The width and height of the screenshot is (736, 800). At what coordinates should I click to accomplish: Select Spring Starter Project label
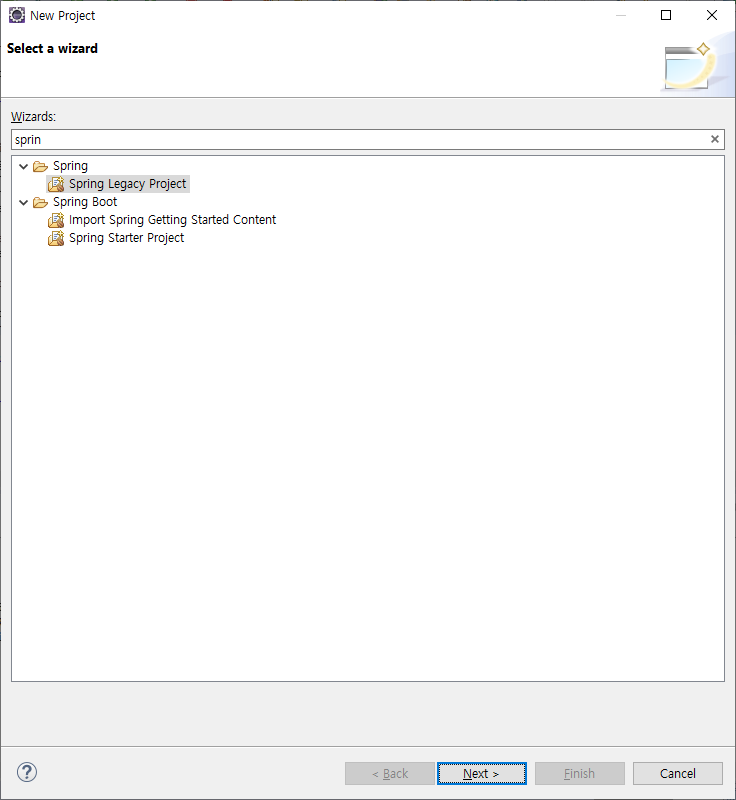pyautogui.click(x=126, y=238)
